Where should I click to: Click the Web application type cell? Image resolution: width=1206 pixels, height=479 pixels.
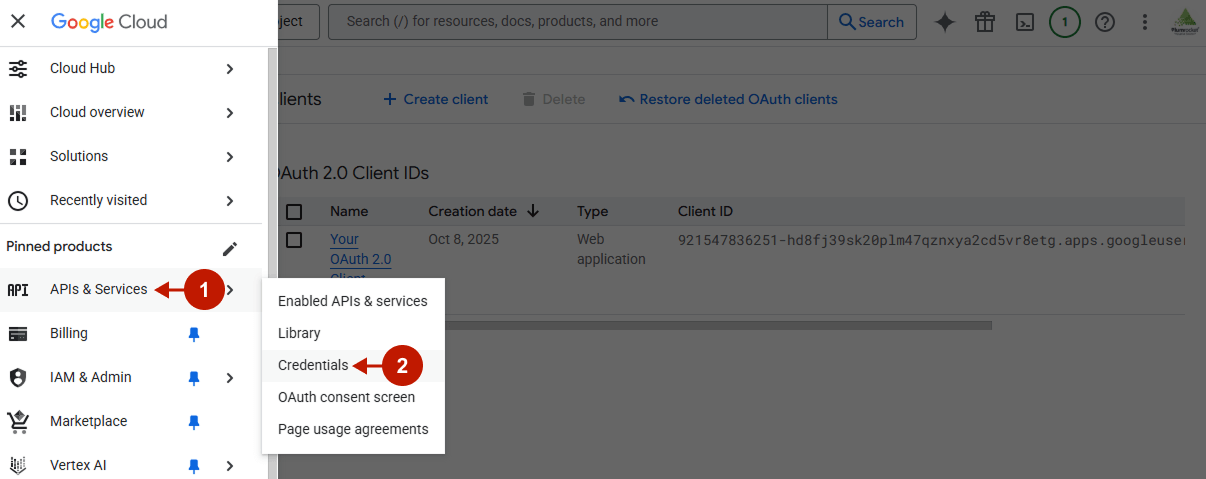[x=611, y=249]
